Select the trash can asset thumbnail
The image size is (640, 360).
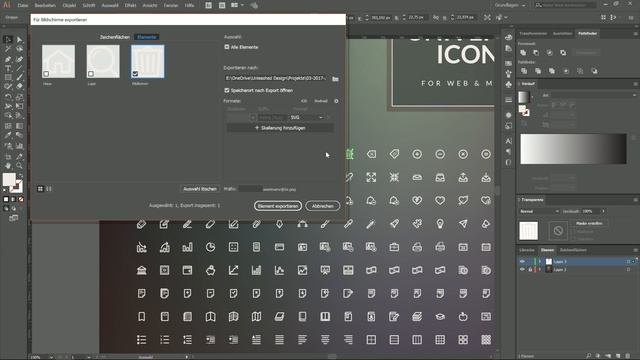147,61
